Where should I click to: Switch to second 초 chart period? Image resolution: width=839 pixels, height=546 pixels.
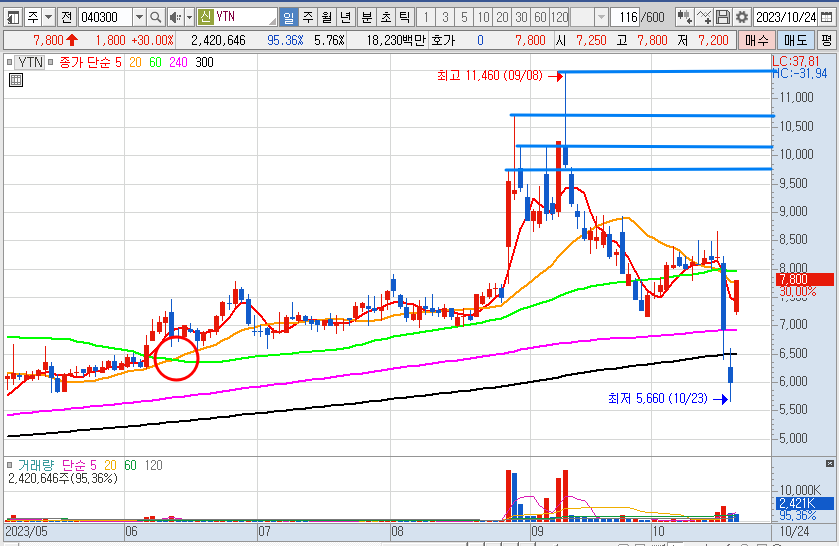pyautogui.click(x=386, y=18)
